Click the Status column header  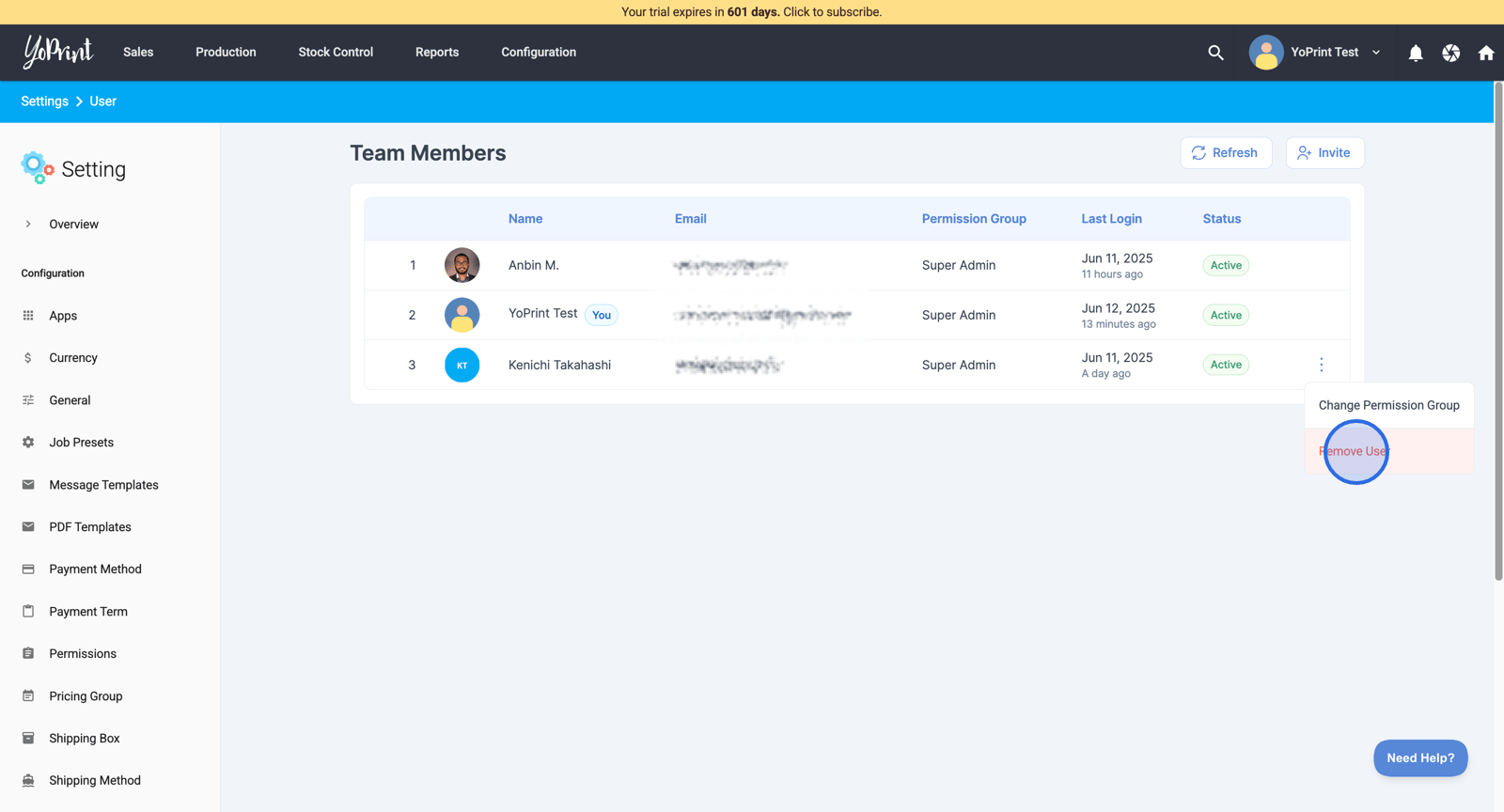1222,219
